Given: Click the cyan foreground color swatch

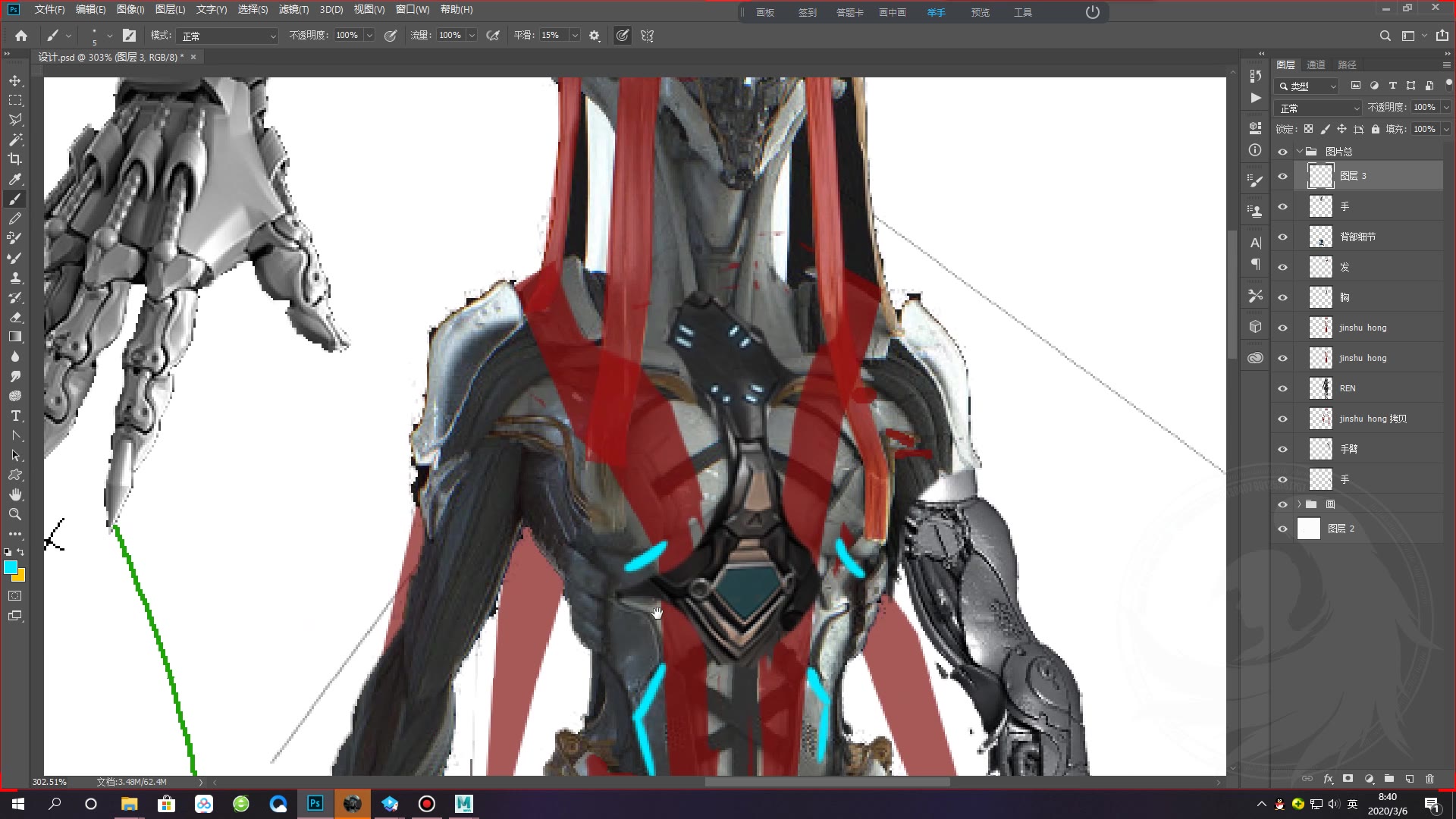Looking at the screenshot, I should click(x=10, y=567).
